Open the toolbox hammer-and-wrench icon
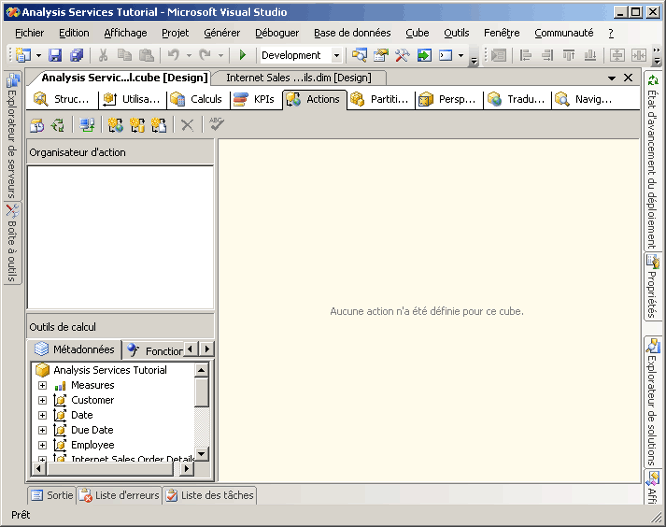This screenshot has width=666, height=527. click(402, 55)
